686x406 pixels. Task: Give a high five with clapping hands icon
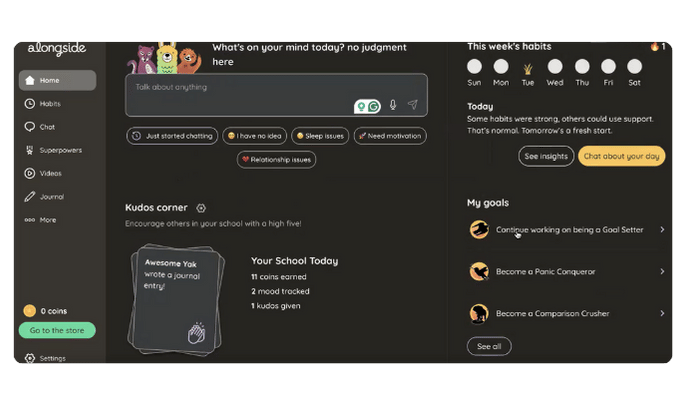pos(196,333)
